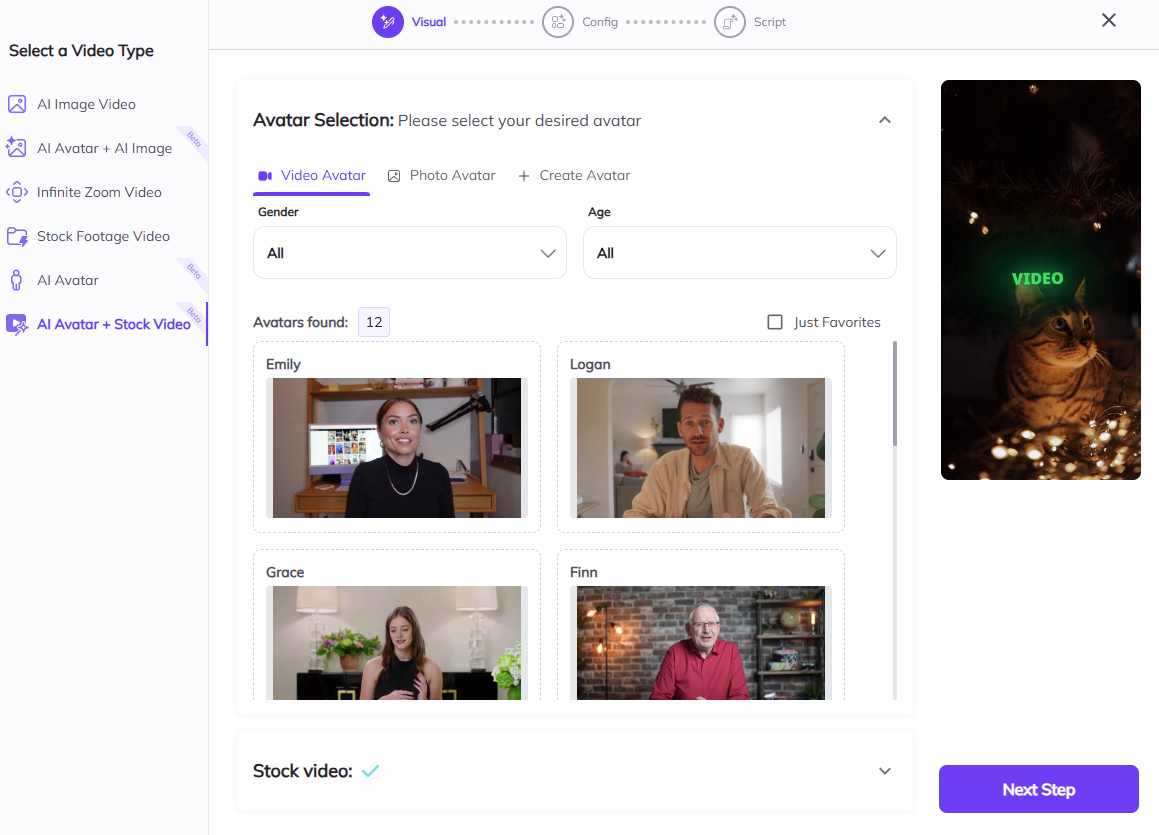1159x835 pixels.
Task: Click the Select a Video Type heading
Action: click(x=81, y=50)
